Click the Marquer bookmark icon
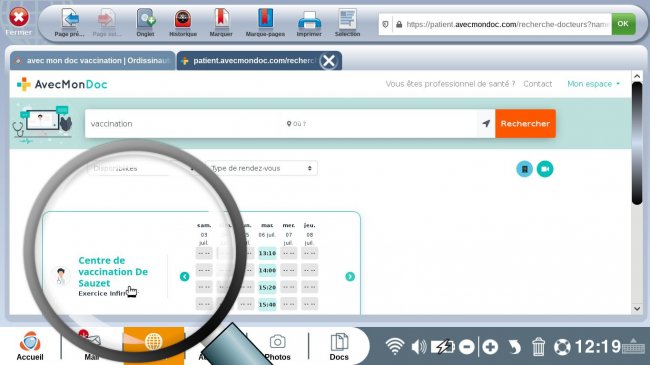 pos(221,23)
